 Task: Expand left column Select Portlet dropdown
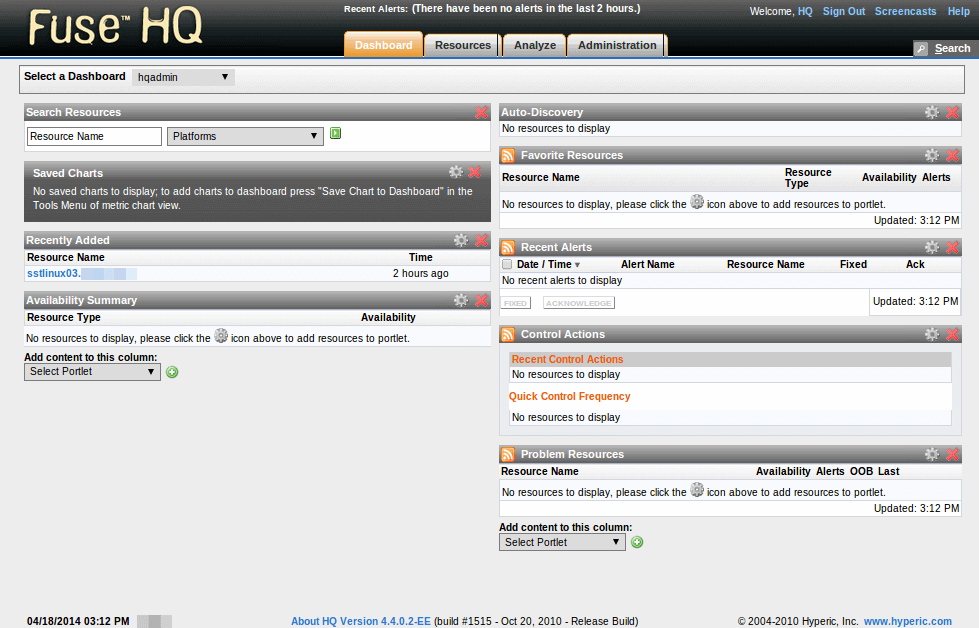pyautogui.click(x=92, y=371)
